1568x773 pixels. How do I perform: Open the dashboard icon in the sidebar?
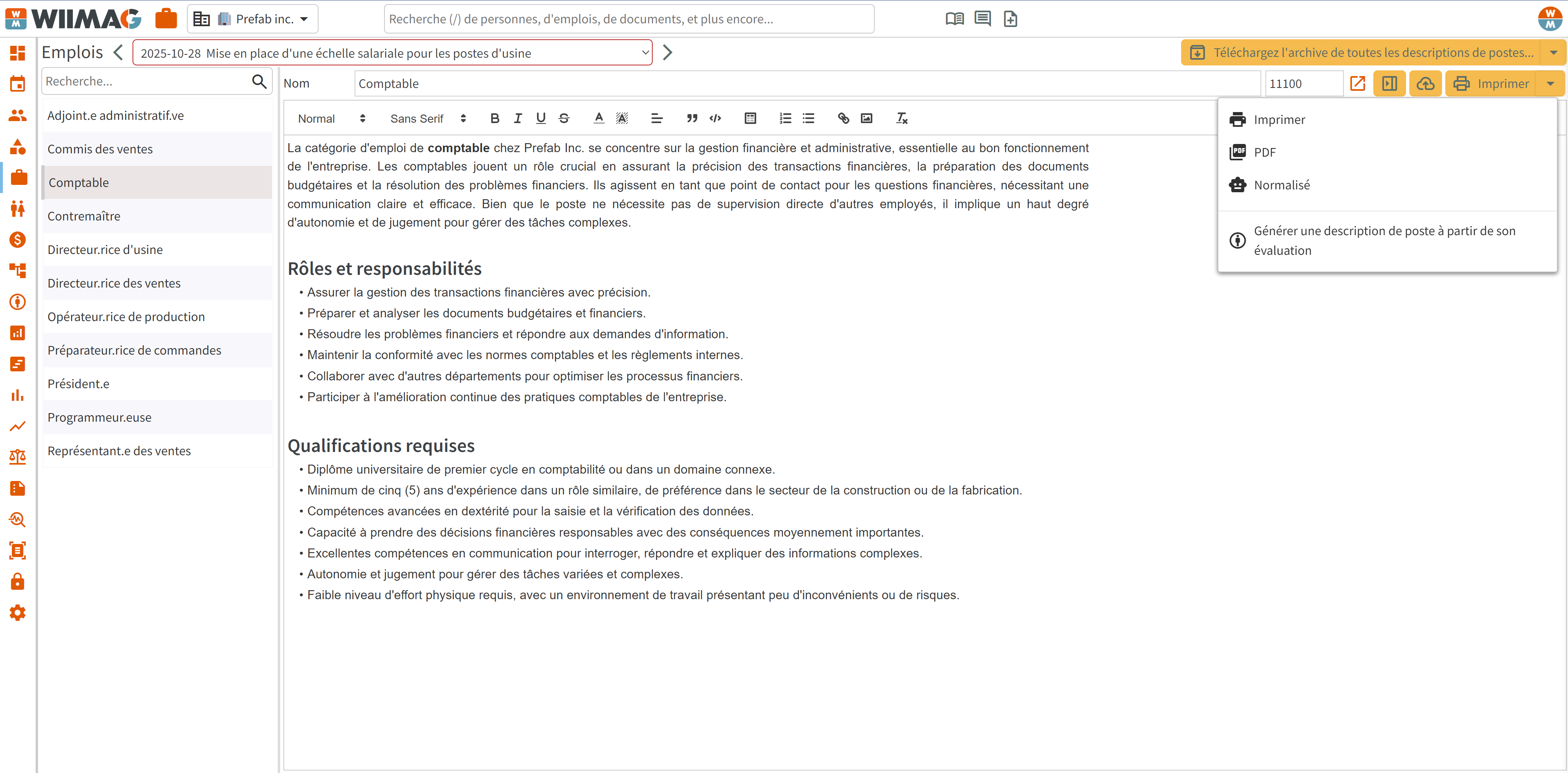(x=18, y=53)
